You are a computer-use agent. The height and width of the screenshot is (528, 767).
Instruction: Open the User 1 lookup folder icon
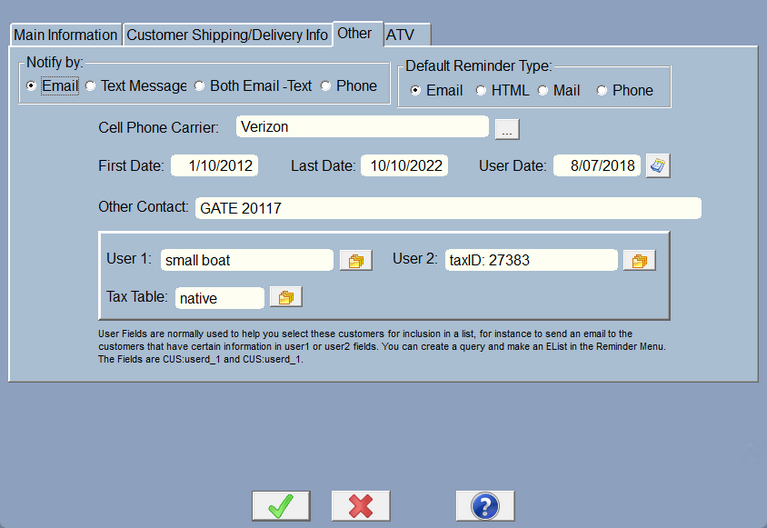pos(356,260)
